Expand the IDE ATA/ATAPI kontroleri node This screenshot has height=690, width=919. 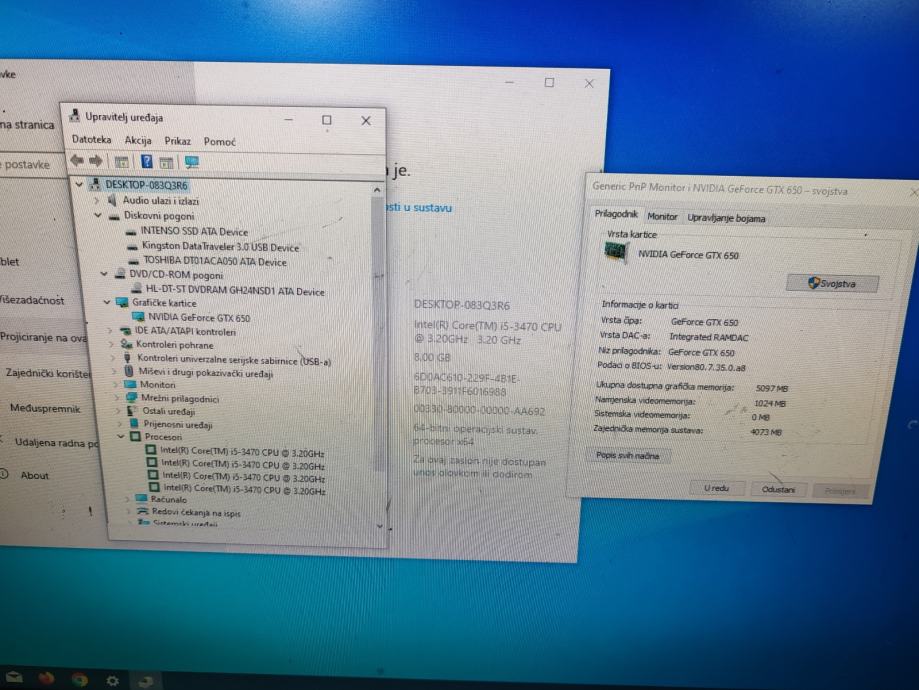coord(110,331)
